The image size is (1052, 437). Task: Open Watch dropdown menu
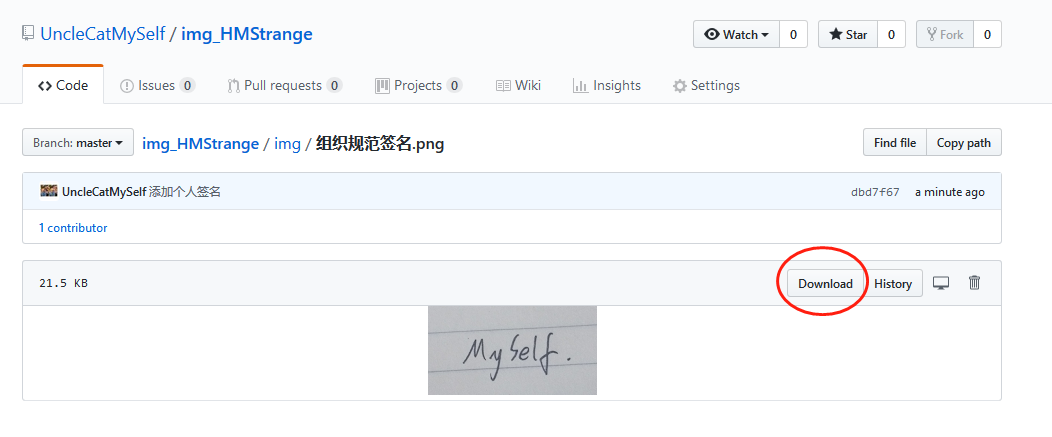pyautogui.click(x=736, y=34)
